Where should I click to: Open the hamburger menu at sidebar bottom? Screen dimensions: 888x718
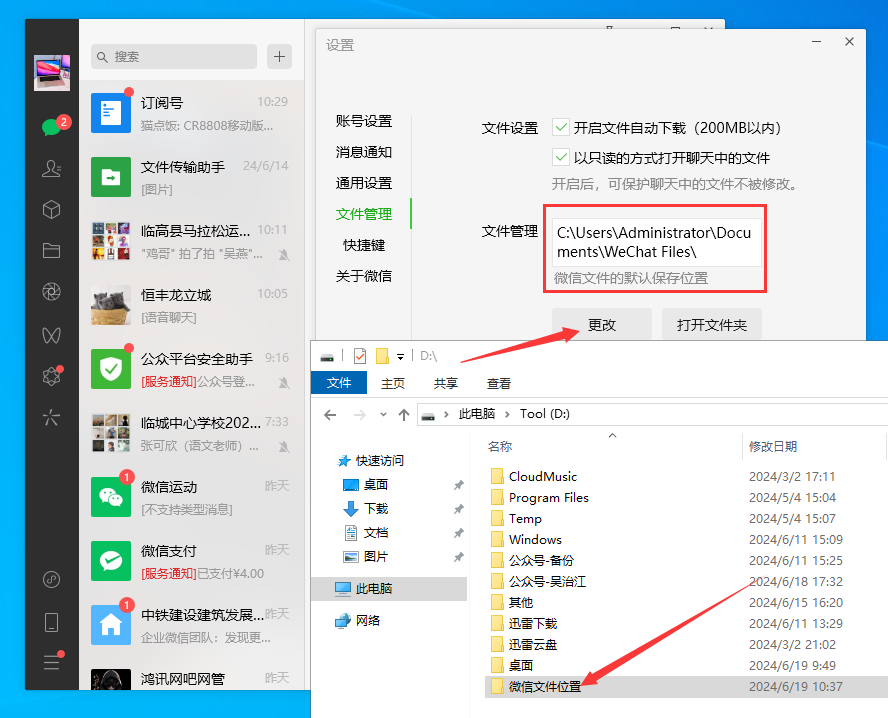pyautogui.click(x=51, y=662)
